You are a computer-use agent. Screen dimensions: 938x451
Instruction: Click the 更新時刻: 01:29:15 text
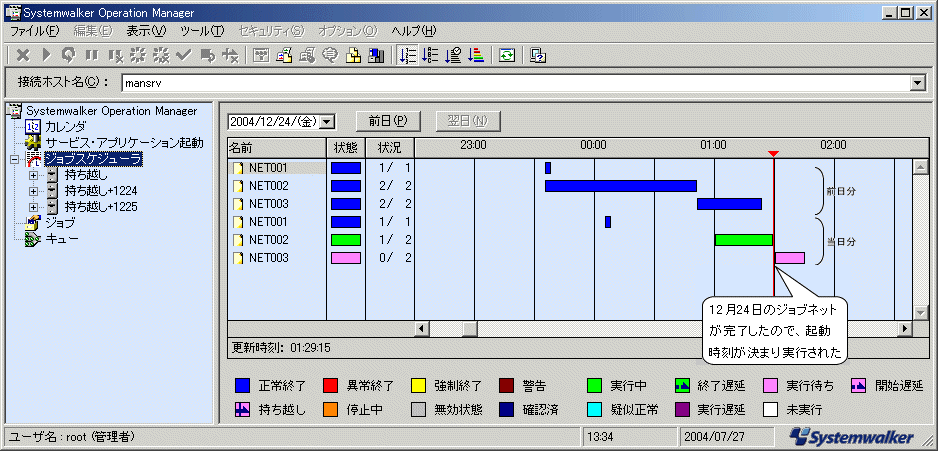point(281,347)
